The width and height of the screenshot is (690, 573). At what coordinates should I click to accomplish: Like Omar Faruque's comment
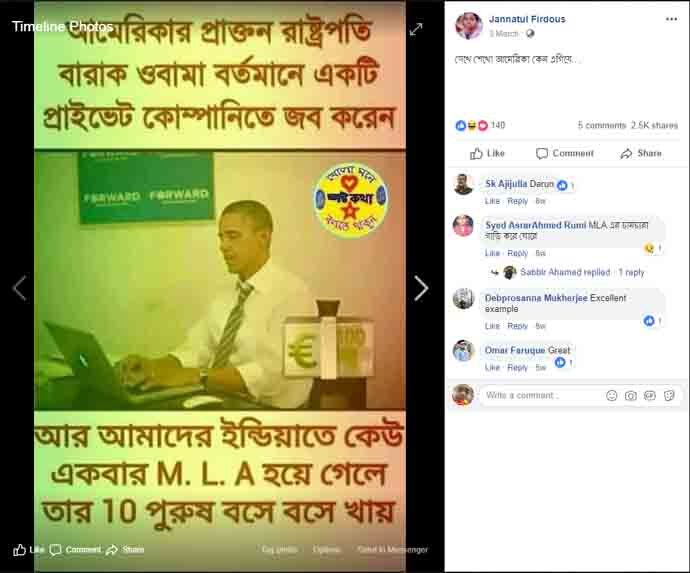pyautogui.click(x=492, y=367)
